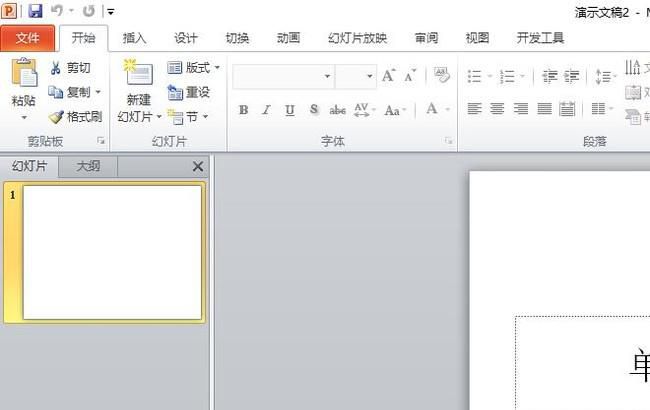Image resolution: width=650 pixels, height=410 pixels.
Task: Open the Slide Show (幻灯片放映) tab
Action: click(x=357, y=38)
